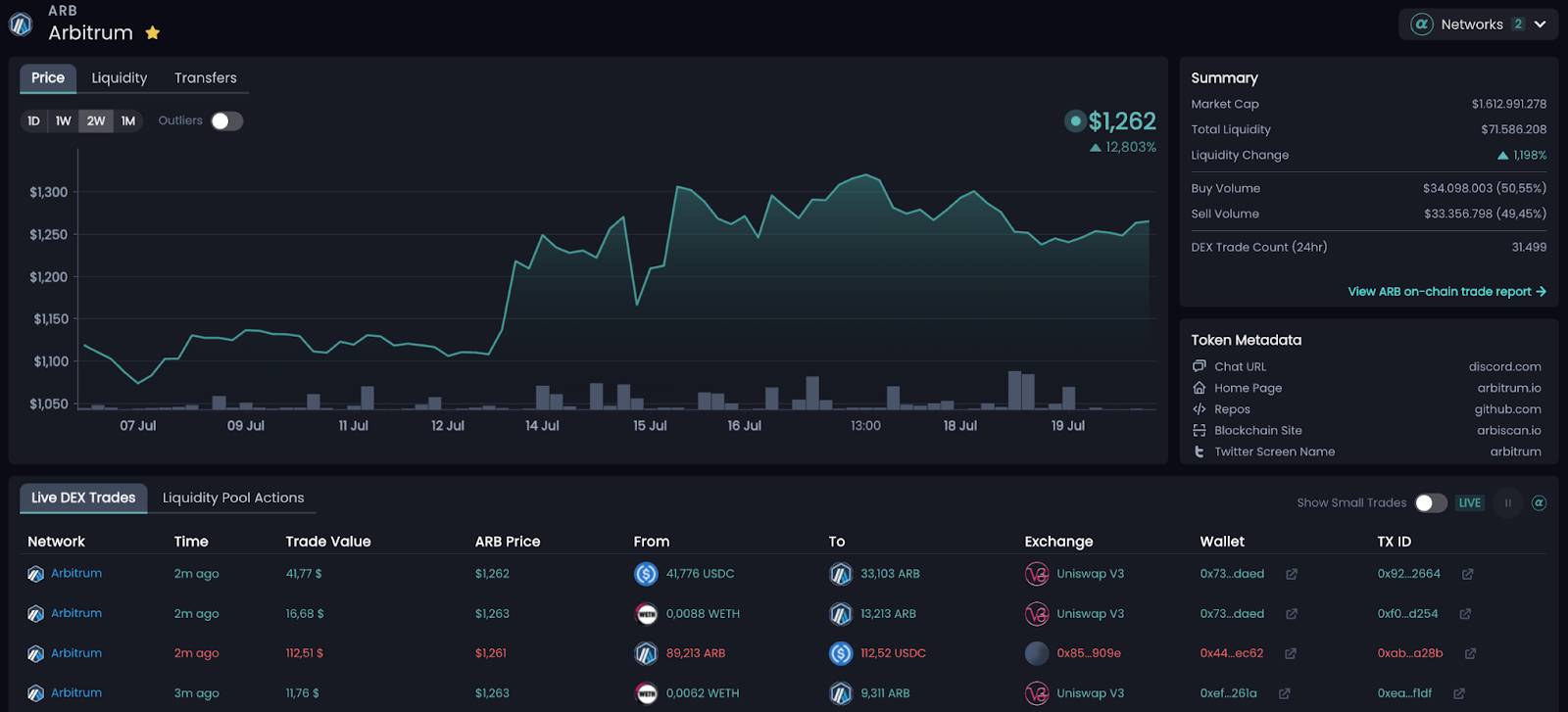This screenshot has height=712, width=1568.
Task: Click Market Cap value $1.612.991.278
Action: 1509,104
